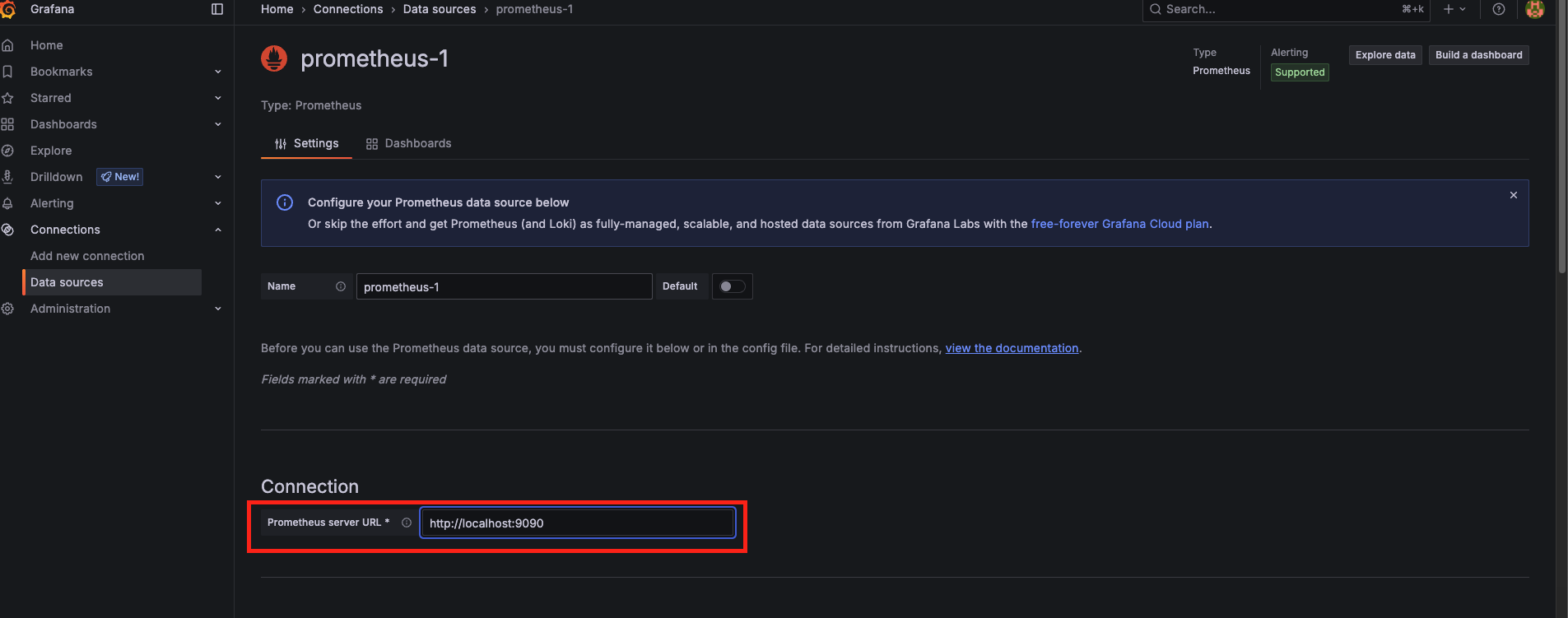Screen dimensions: 1568x618
Task: Click the Connections breadcrumb link
Action: (348, 9)
